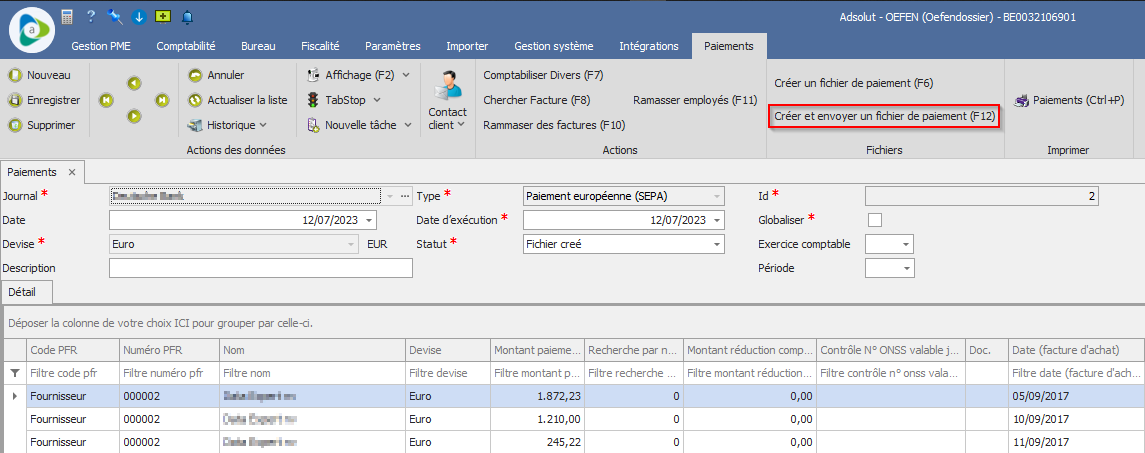Close the Paiements document tab

72,172
